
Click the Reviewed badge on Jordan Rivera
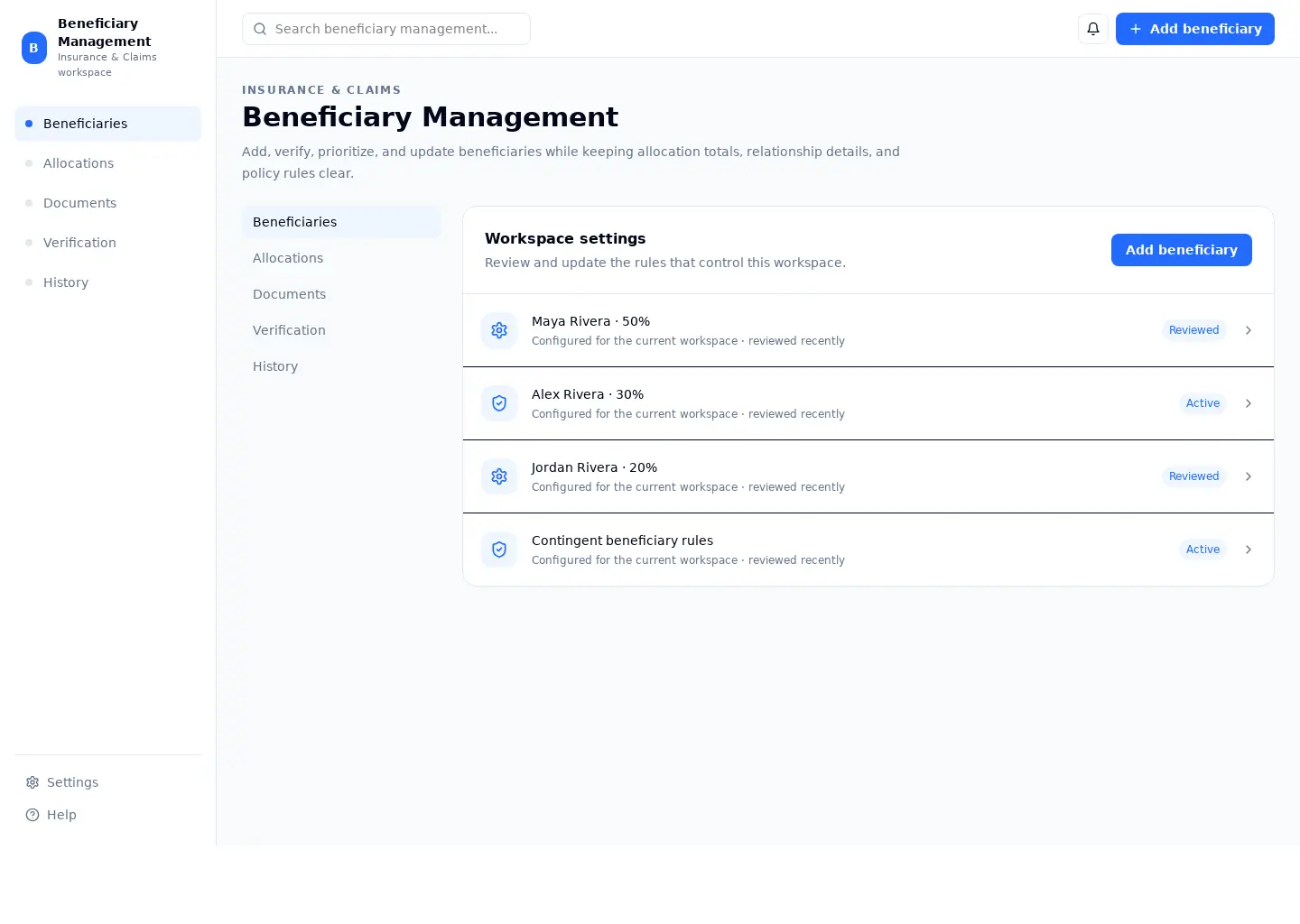[1193, 476]
